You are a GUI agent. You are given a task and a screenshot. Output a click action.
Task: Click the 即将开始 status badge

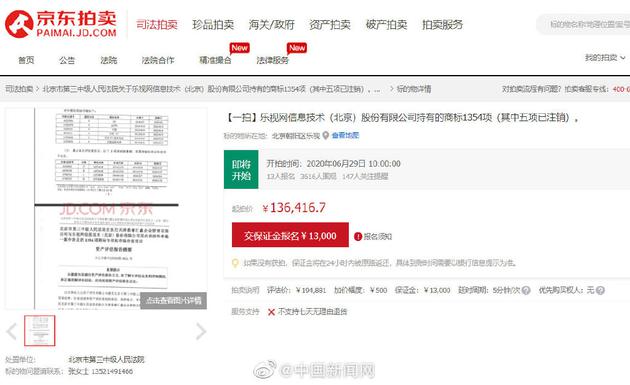[x=241, y=170]
